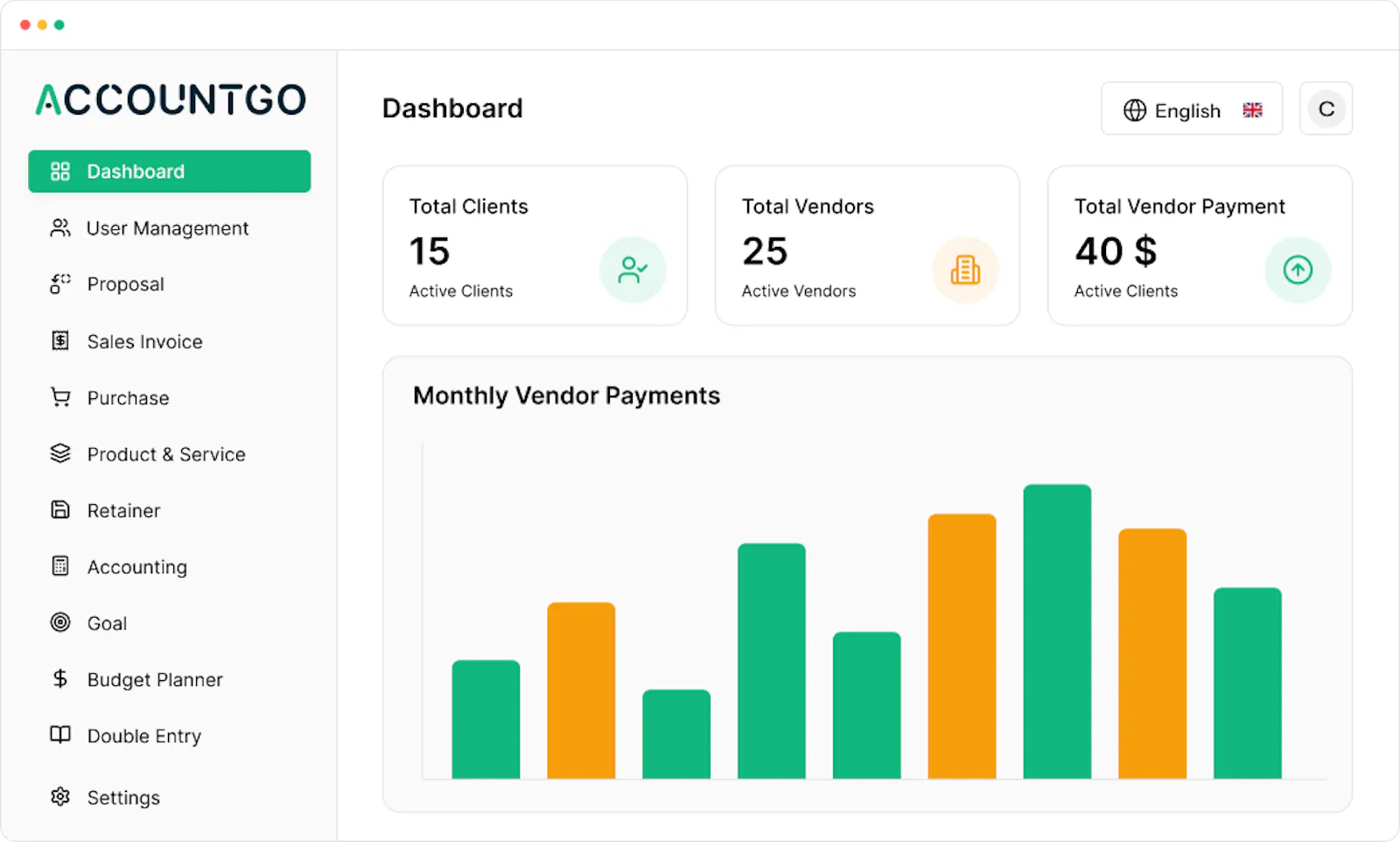Click the Dashboard grid icon in sidebar
This screenshot has width=1400, height=842.
click(60, 172)
